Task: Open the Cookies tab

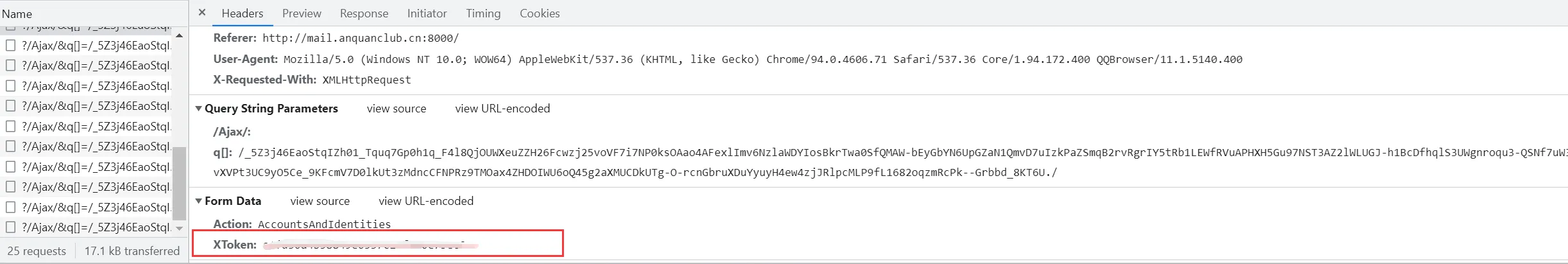Action: pyautogui.click(x=540, y=13)
